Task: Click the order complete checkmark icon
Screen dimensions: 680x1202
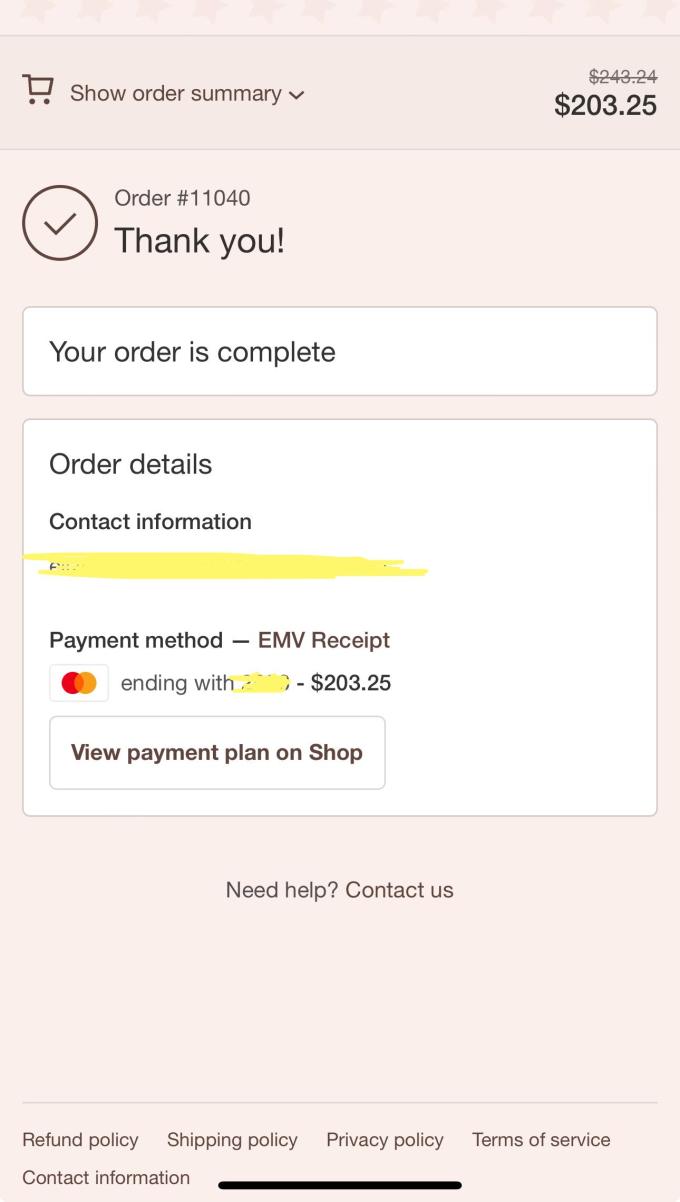Action: pyautogui.click(x=60, y=223)
